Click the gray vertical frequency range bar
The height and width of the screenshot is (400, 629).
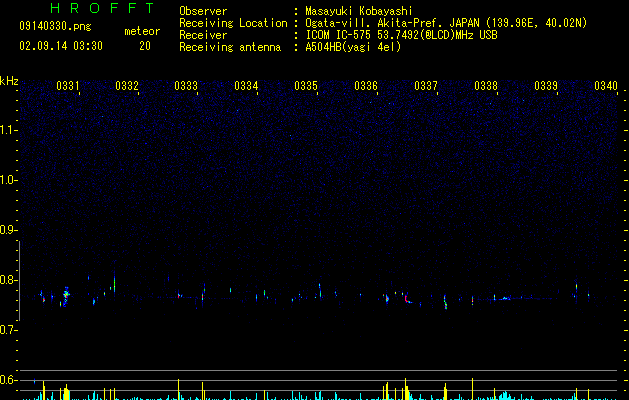pos(20,280)
